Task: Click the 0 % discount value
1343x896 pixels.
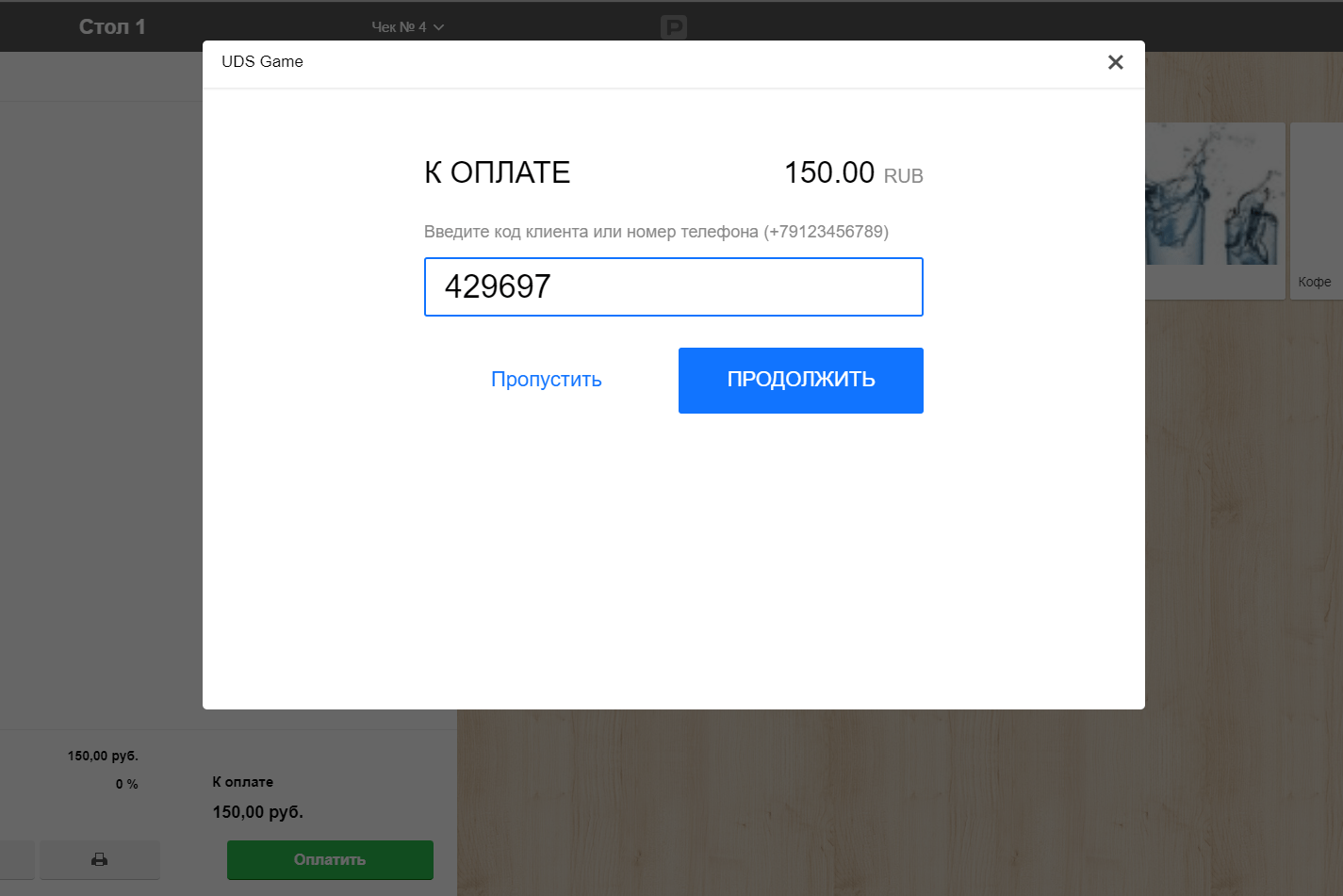Action: 127,784
